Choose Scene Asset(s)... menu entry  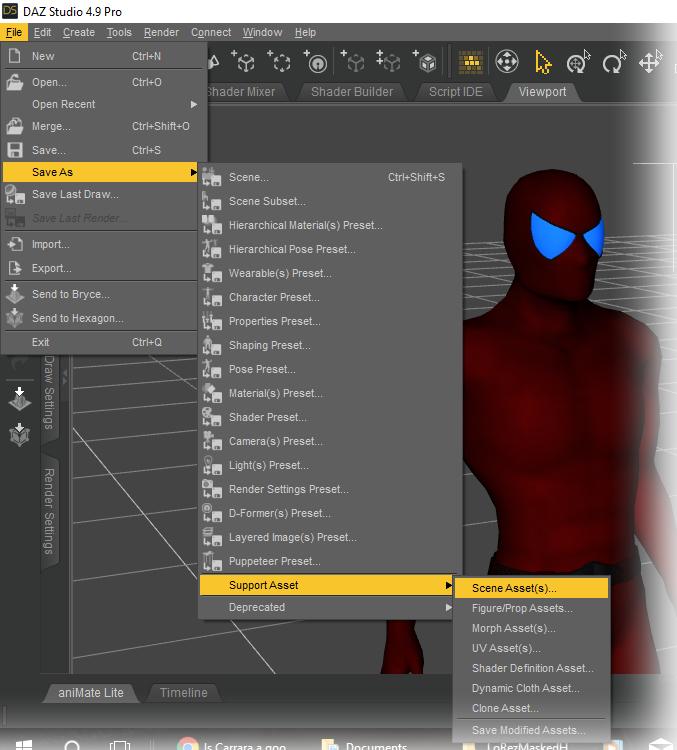click(531, 588)
